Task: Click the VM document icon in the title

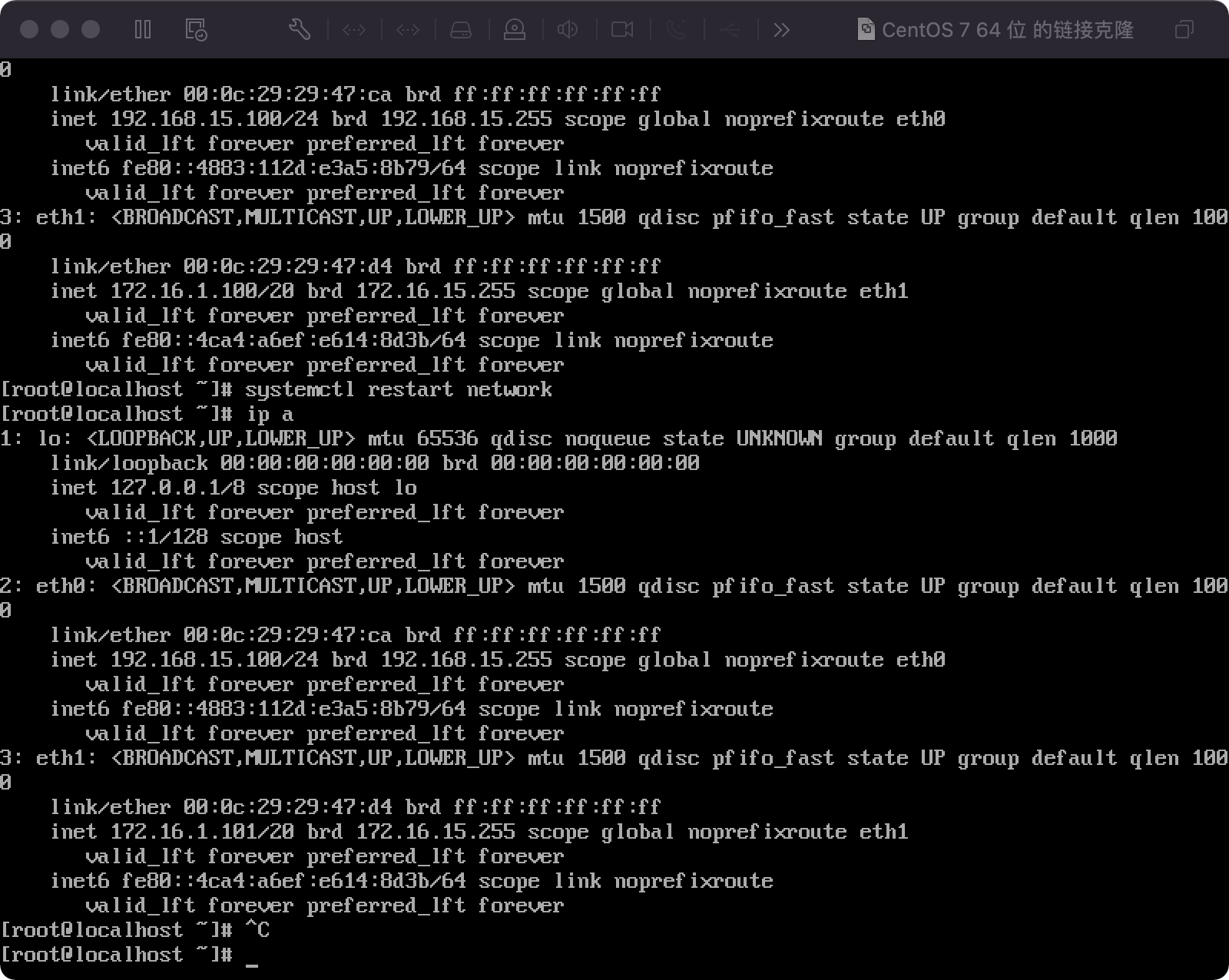Action: pyautogui.click(x=866, y=29)
